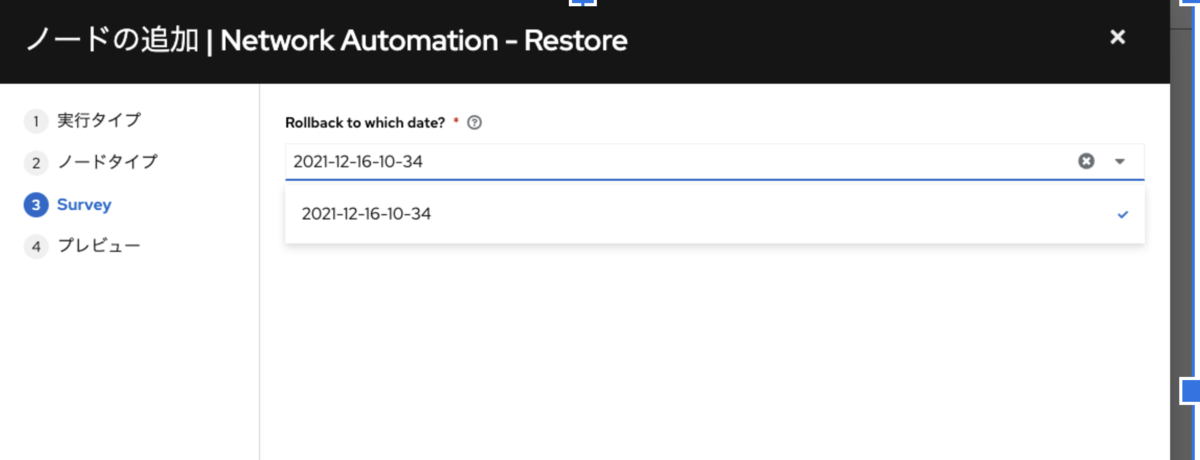Select the 2021-12-16-10-34 option in the list
This screenshot has height=460, width=1200.
pyautogui.click(x=714, y=213)
